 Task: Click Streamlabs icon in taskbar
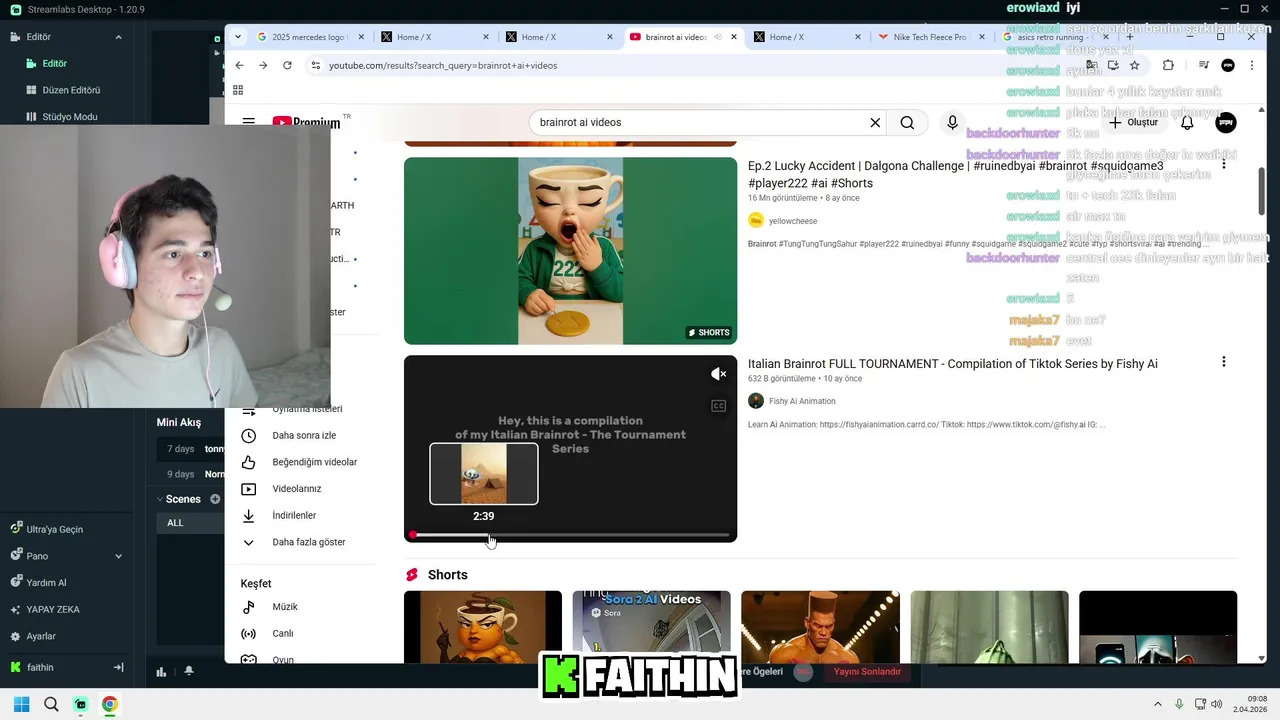81,704
